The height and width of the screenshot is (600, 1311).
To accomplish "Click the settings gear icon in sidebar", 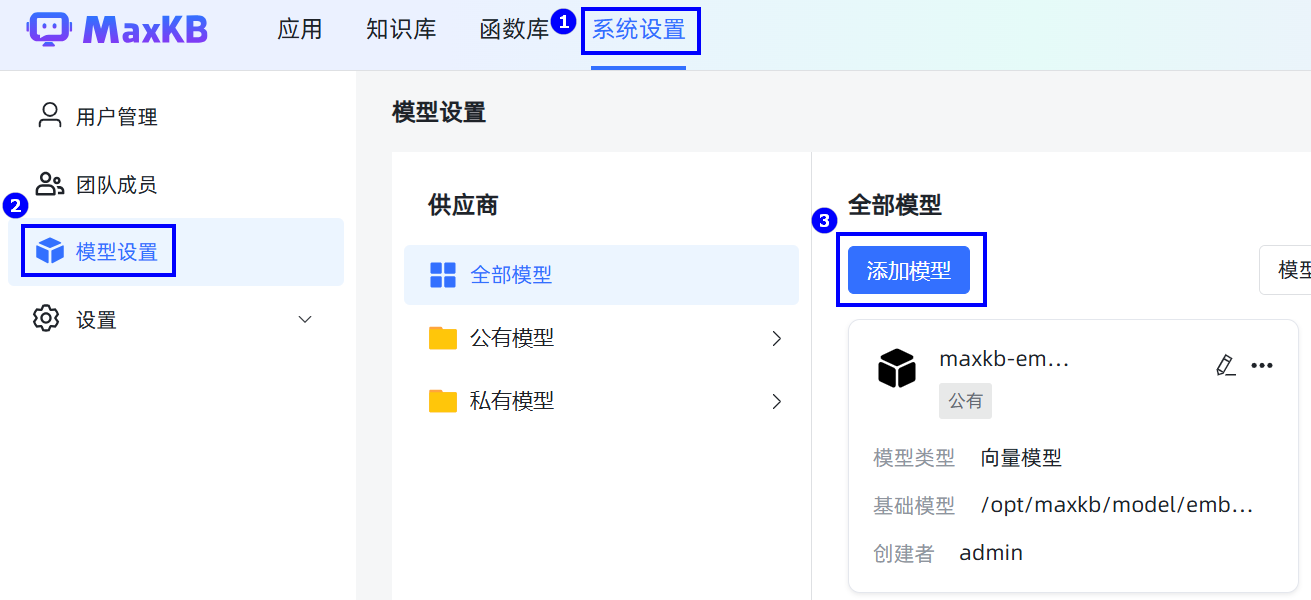I will (46, 319).
